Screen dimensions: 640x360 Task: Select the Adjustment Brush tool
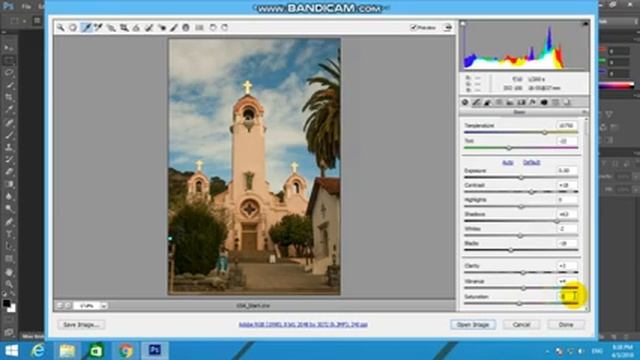tap(174, 27)
